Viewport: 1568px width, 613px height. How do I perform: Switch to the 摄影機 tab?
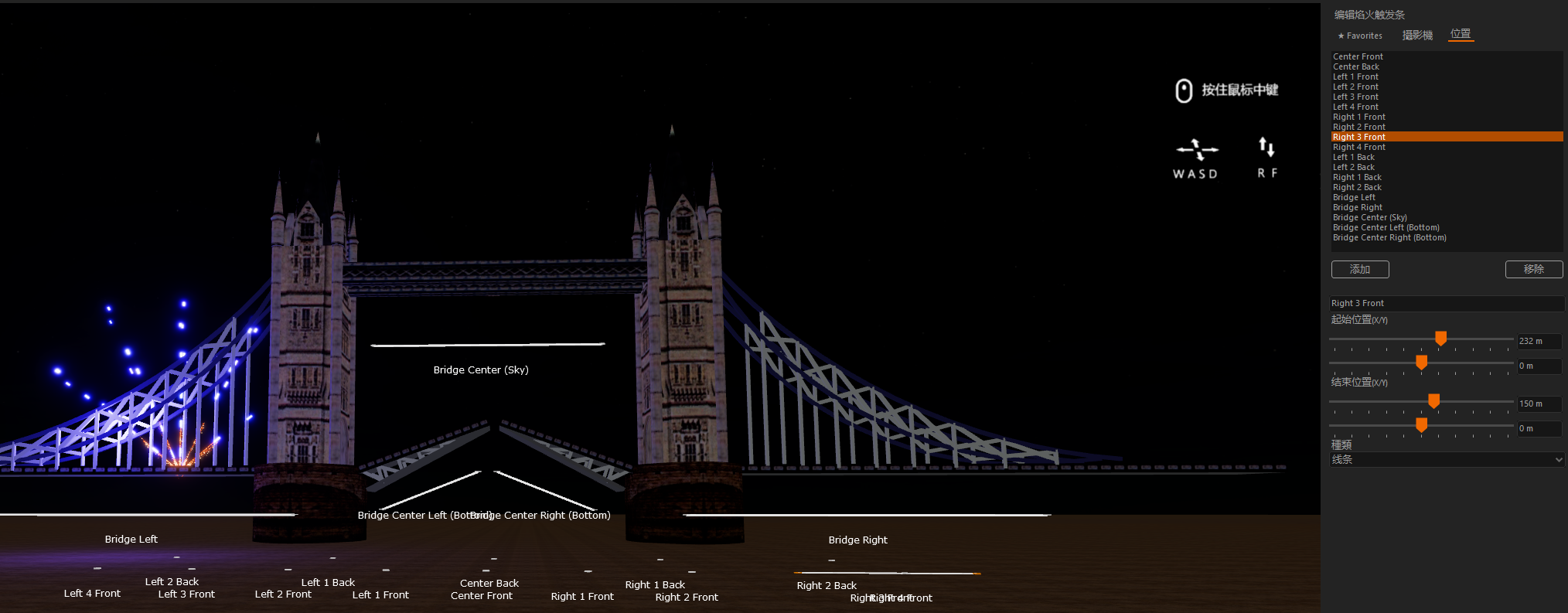point(1417,36)
